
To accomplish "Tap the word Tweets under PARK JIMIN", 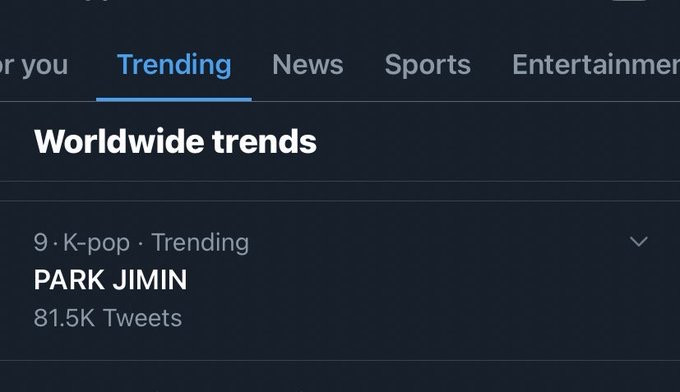I will 142,318.
